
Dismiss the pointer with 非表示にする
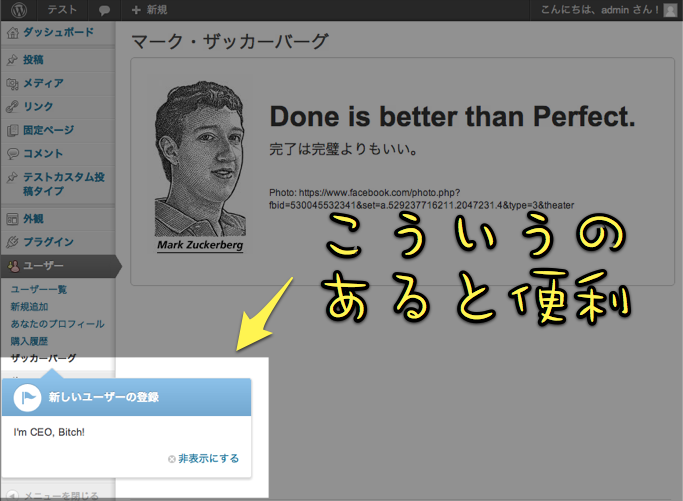point(208,458)
